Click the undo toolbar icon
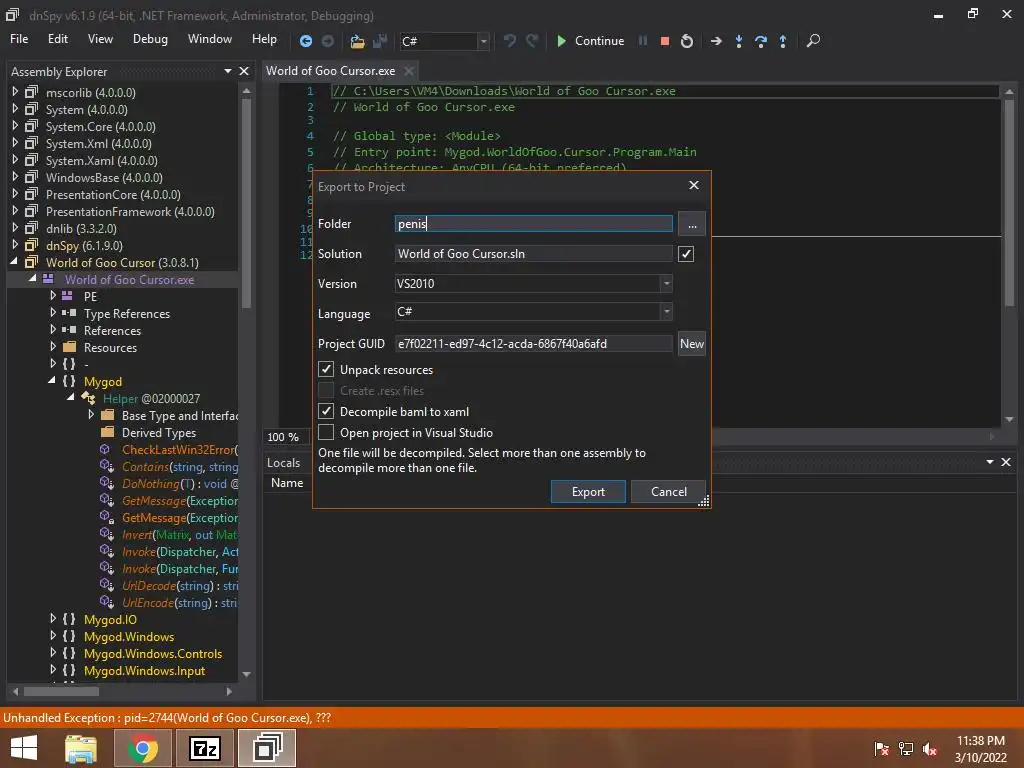Screen dimensions: 1024x768 pos(509,41)
